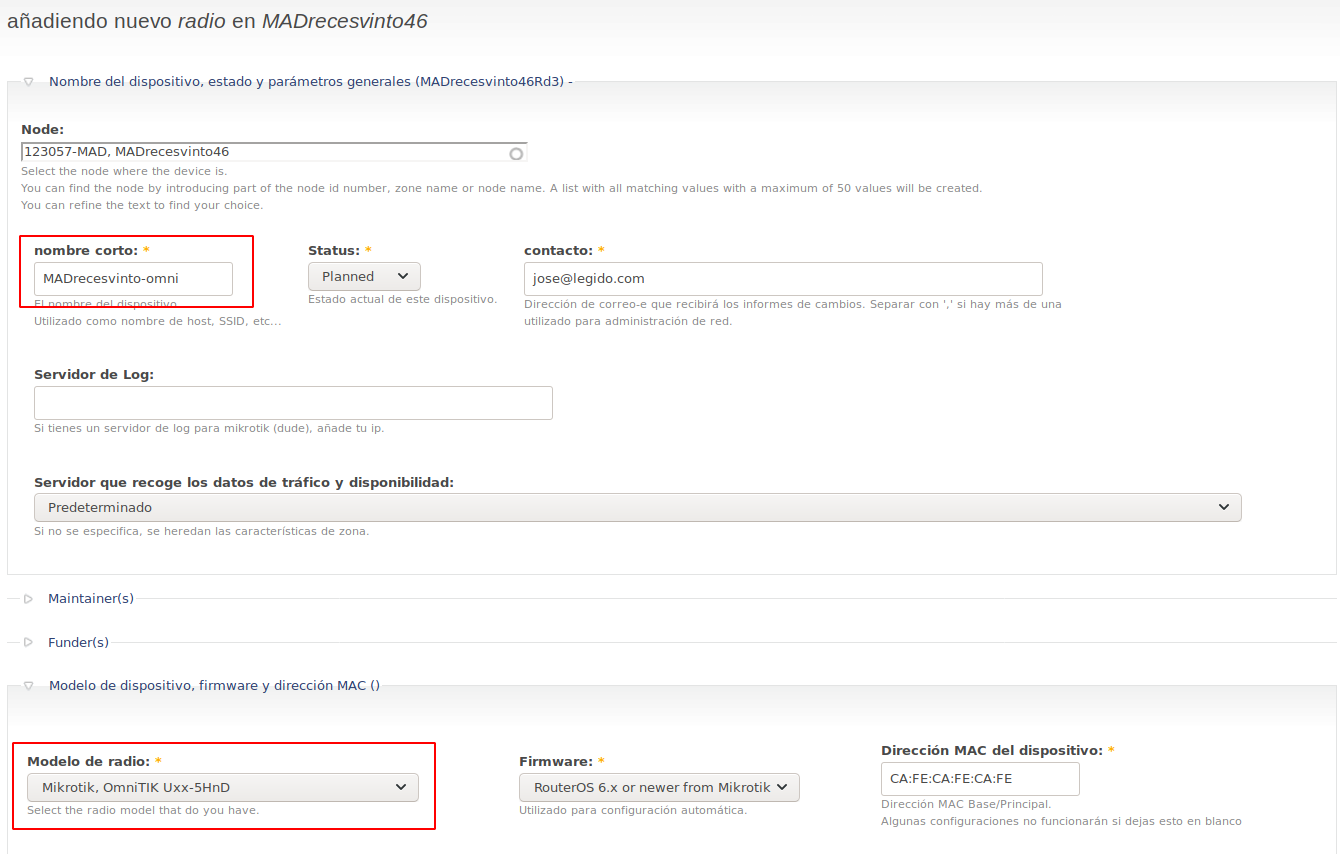Click the contacto email input field
This screenshot has width=1340, height=854.
coord(782,279)
